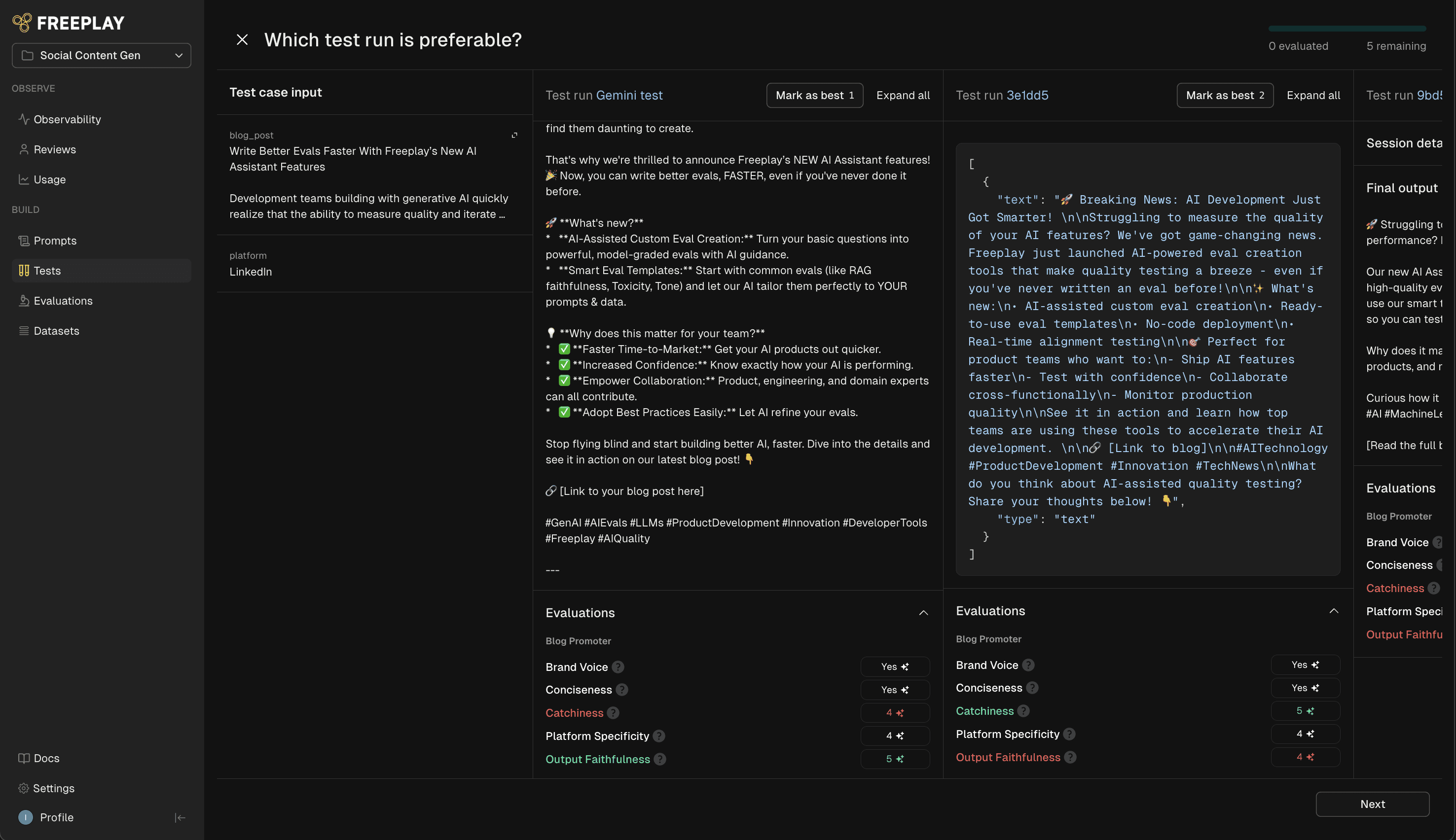
Task: Click run 3e1dd5 Conciseness Yes score
Action: 1306,688
